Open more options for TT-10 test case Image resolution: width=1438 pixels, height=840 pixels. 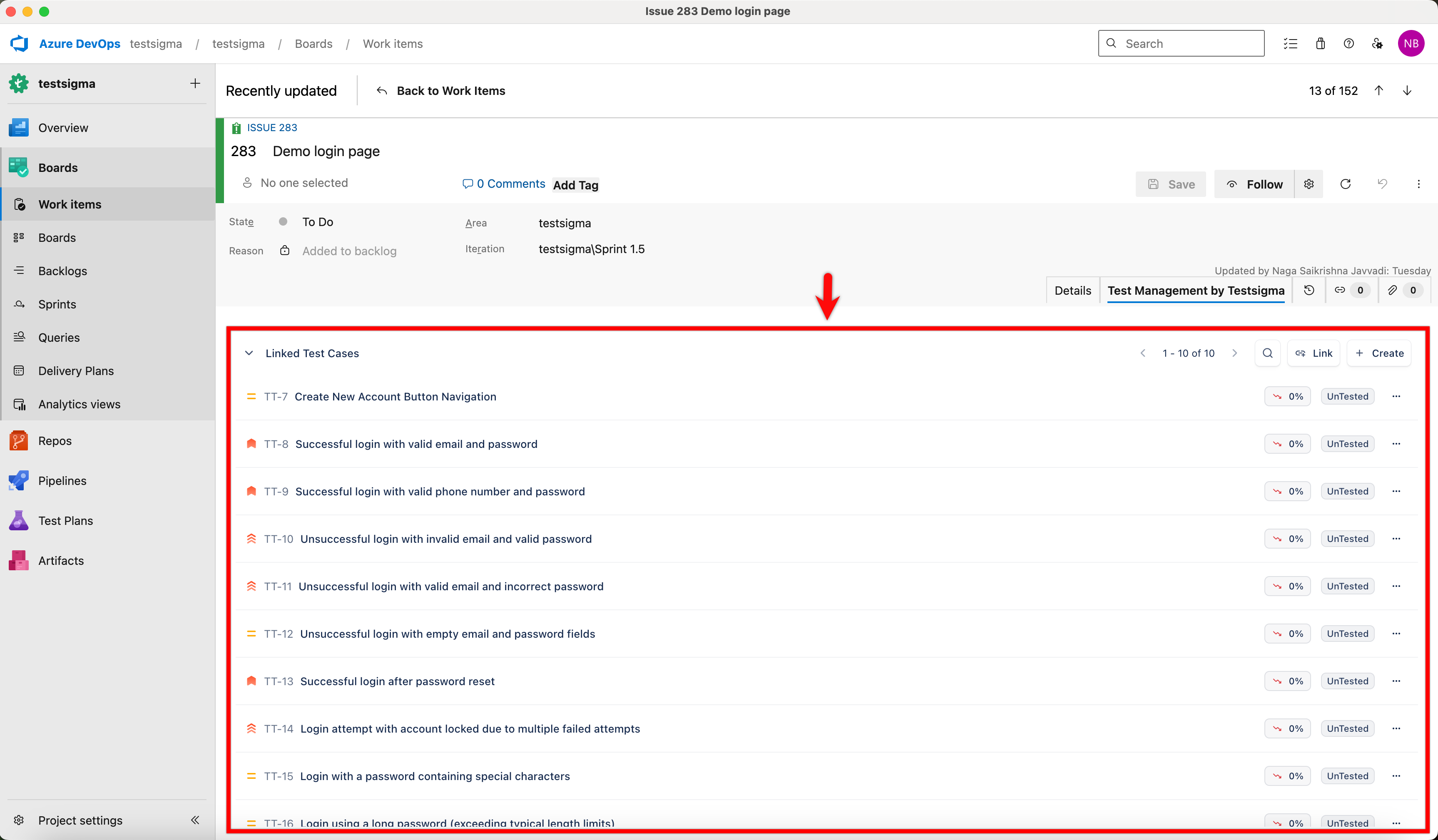(x=1396, y=539)
